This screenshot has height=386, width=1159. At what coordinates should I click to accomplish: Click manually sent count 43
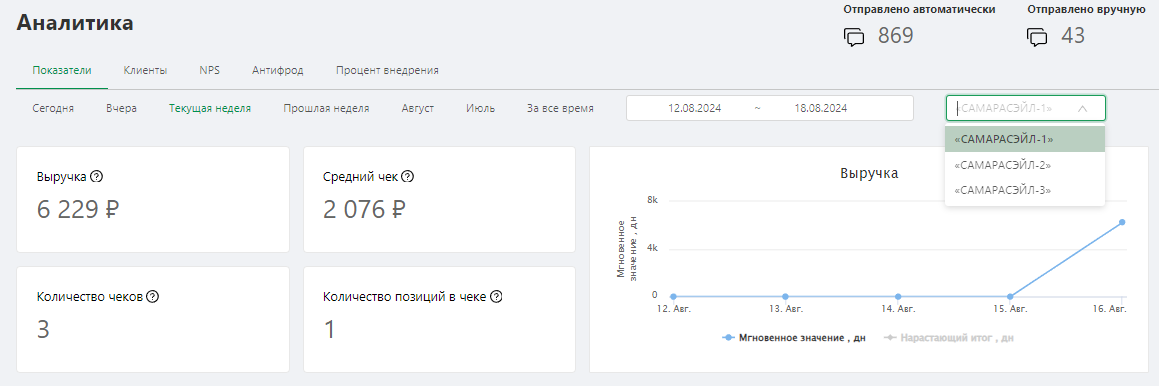pyautogui.click(x=1073, y=36)
